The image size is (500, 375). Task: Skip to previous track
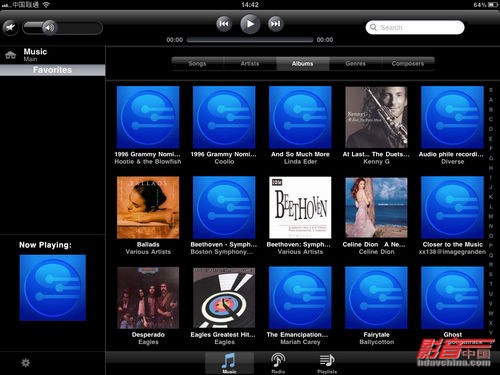[224, 24]
